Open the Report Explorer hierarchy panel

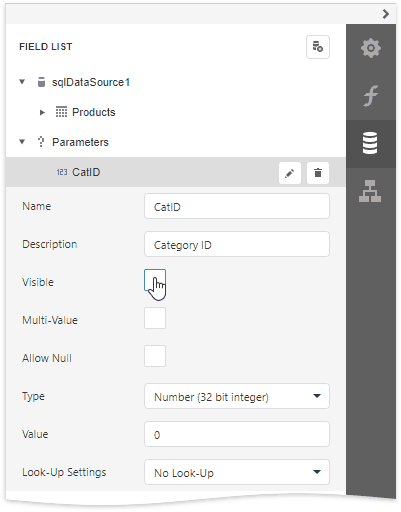tap(371, 191)
